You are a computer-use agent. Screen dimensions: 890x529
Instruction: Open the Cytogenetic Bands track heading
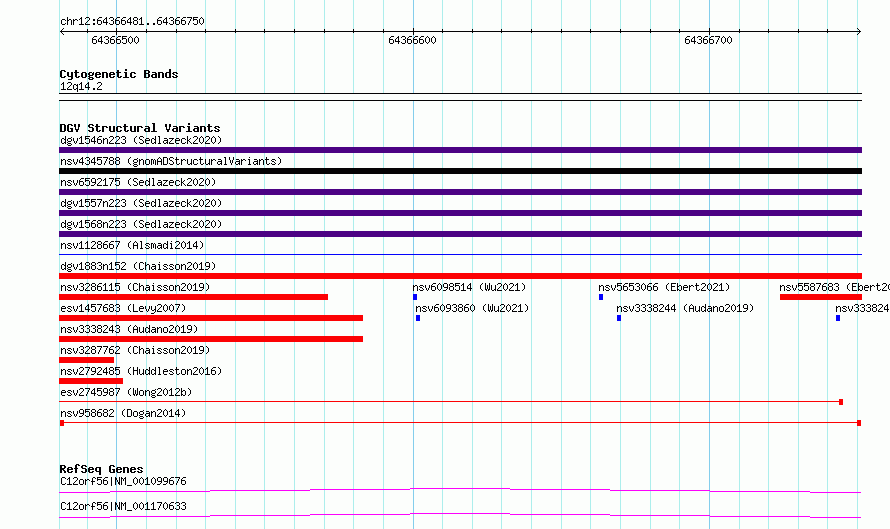[x=119, y=74]
